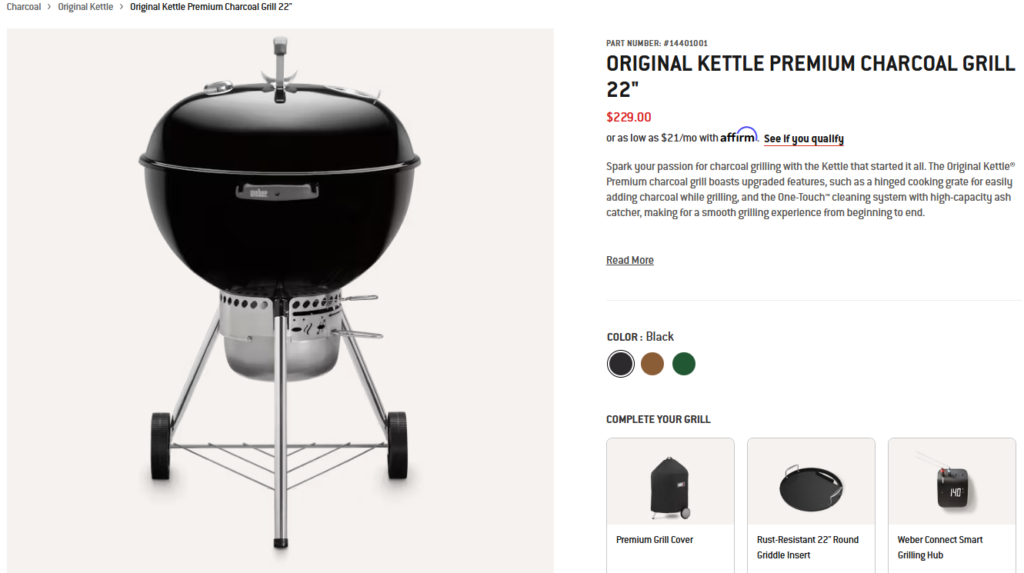Click the $229.00 price text

(x=628, y=117)
